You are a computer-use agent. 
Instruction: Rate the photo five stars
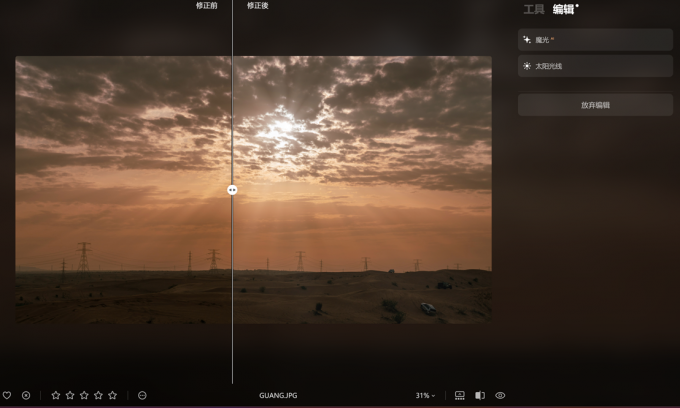pos(112,395)
